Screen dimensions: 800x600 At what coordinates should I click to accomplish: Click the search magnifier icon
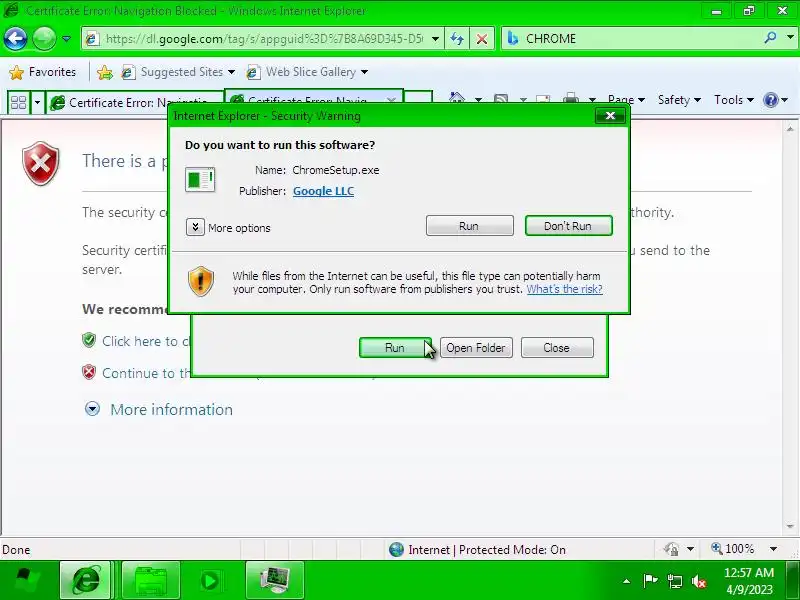point(771,37)
